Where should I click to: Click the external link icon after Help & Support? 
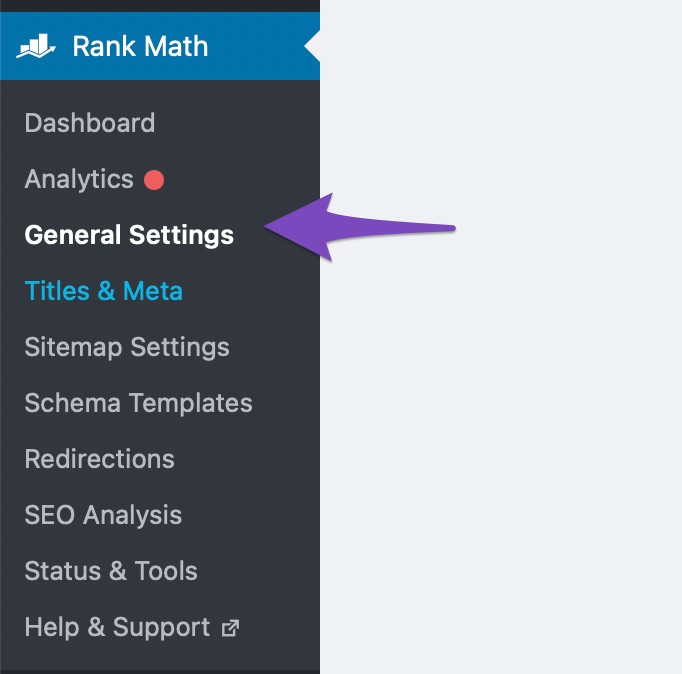[230, 628]
